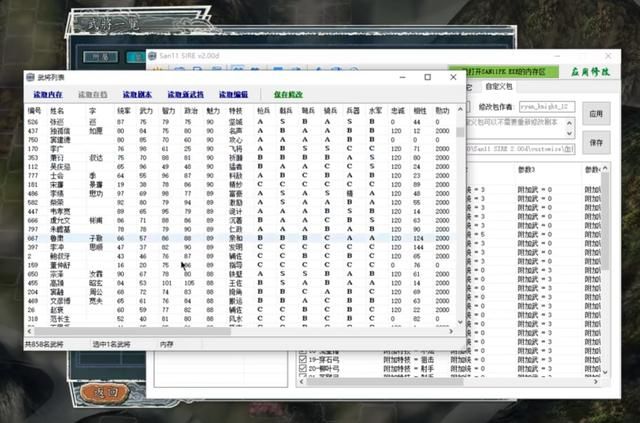Screen dimensions: 640x423
Task: Click the customize path input field
Action: click(520, 149)
